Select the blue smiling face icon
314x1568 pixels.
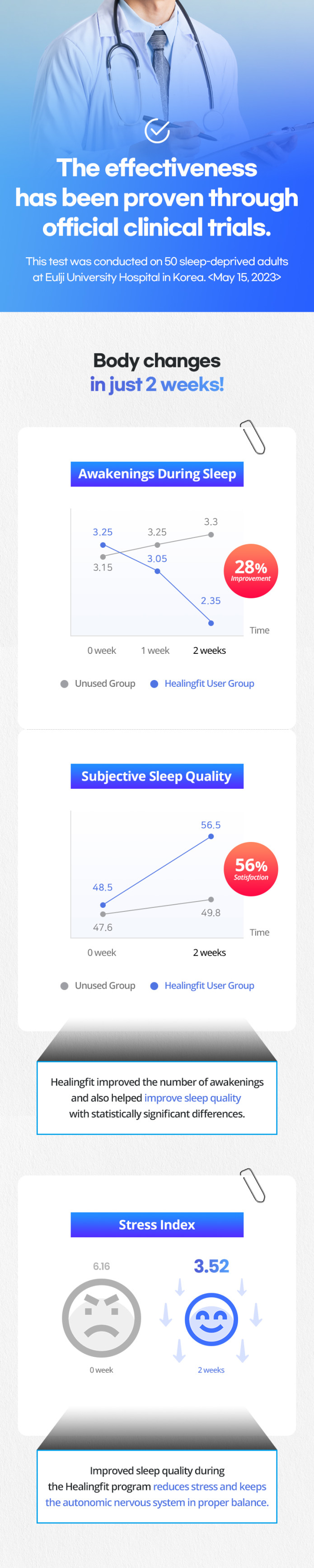tap(211, 1318)
